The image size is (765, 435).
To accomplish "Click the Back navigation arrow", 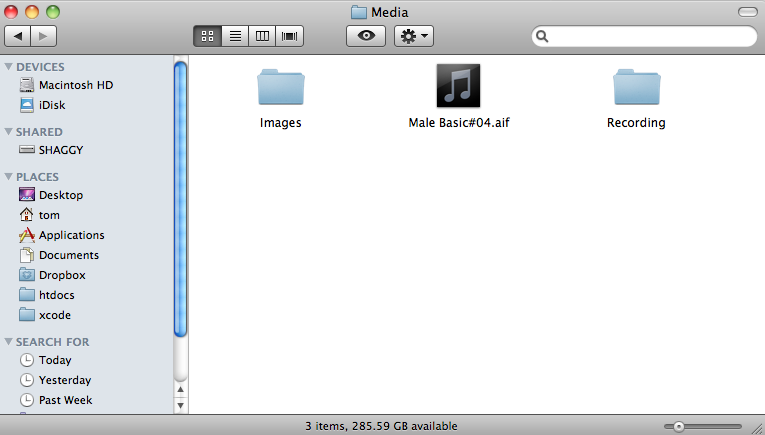I will (x=18, y=36).
